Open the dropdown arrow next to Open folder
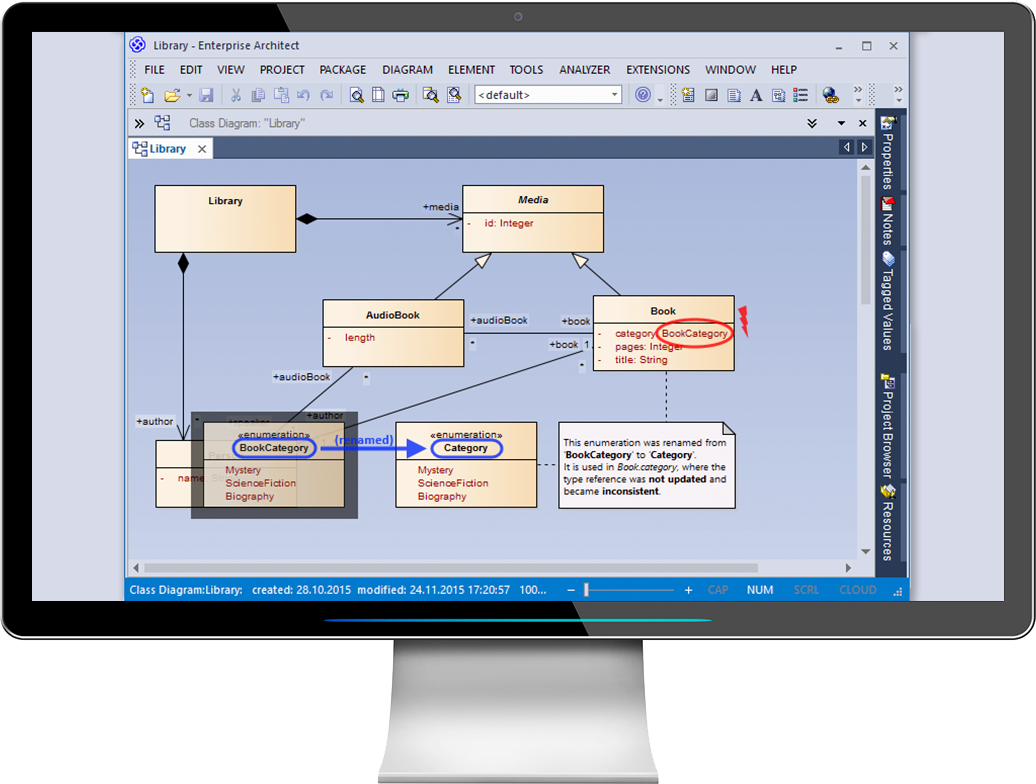The height and width of the screenshot is (784, 1036). click(189, 95)
